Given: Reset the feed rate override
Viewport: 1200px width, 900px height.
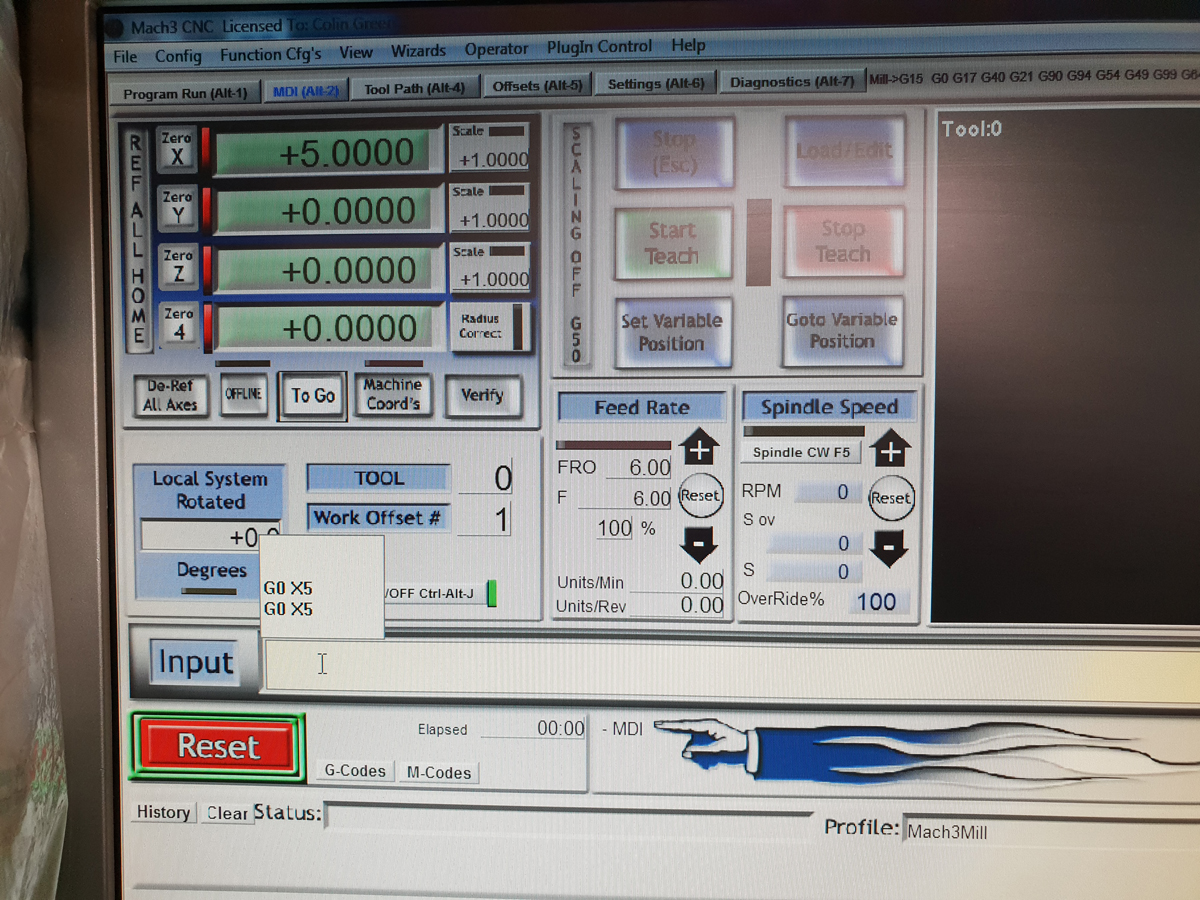Looking at the screenshot, I should pos(700,496).
